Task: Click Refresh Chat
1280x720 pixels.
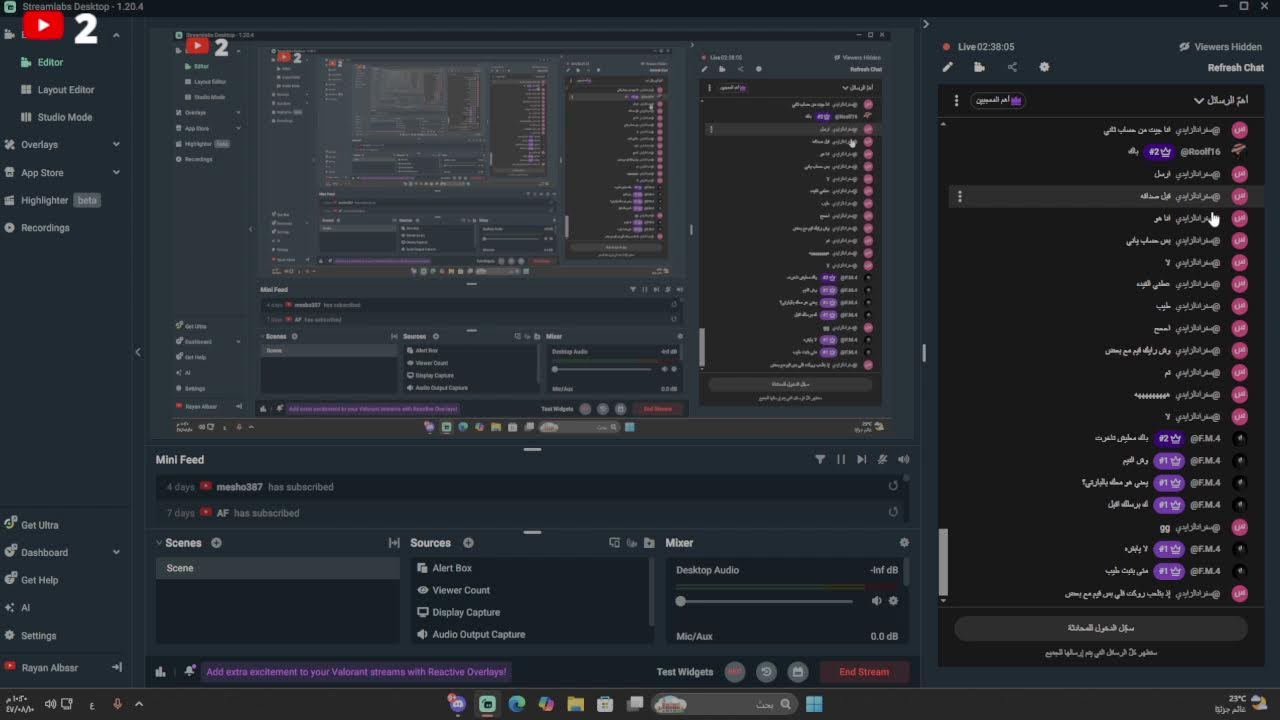Action: pyautogui.click(x=1235, y=68)
